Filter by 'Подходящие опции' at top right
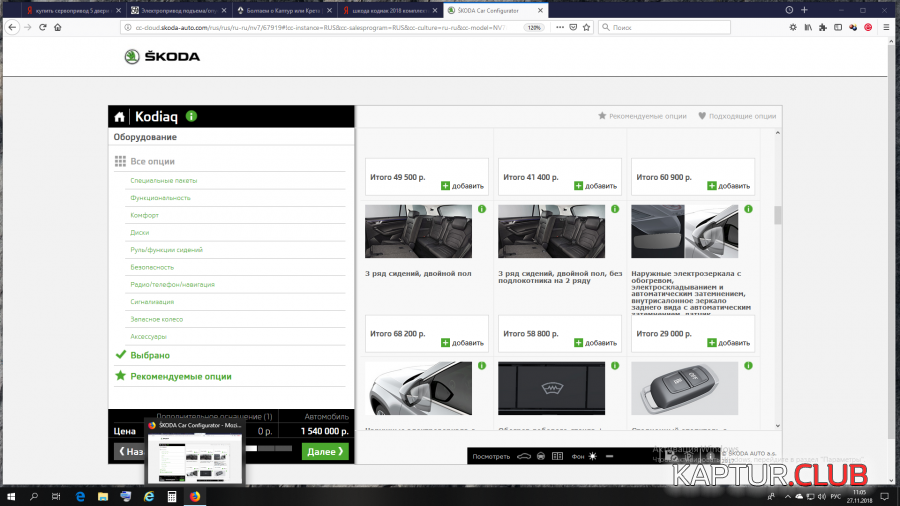 click(737, 116)
